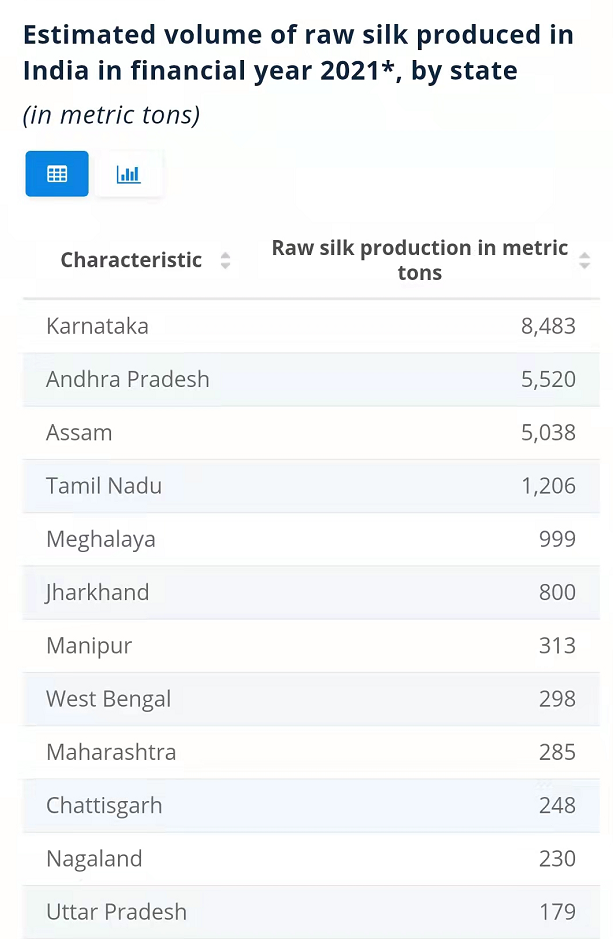Image resolution: width=613 pixels, height=939 pixels.
Task: Click Tamil Nadu in the table
Action: [104, 486]
